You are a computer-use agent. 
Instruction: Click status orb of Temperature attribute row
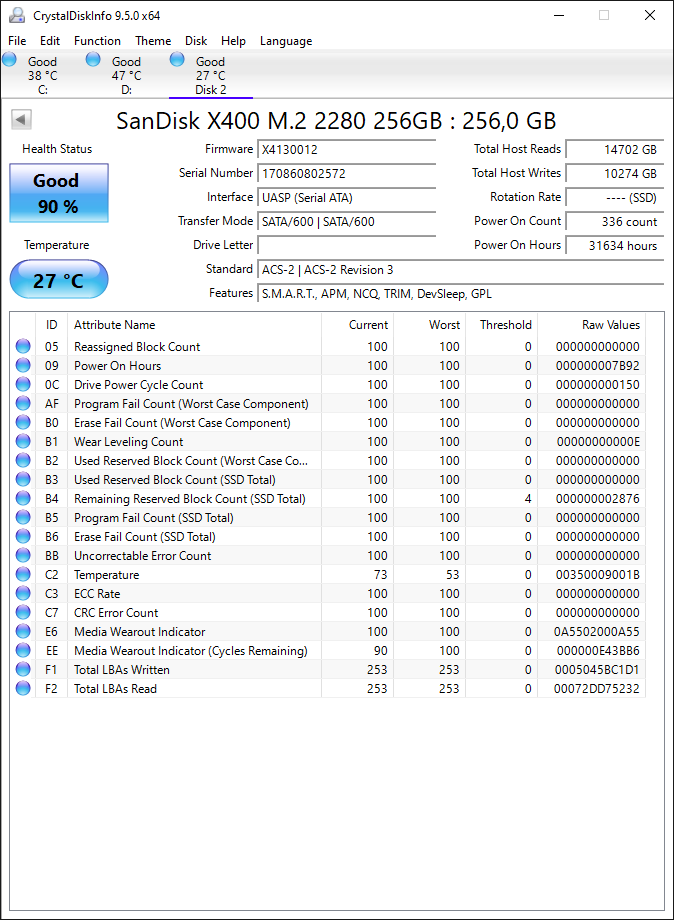click(23, 574)
